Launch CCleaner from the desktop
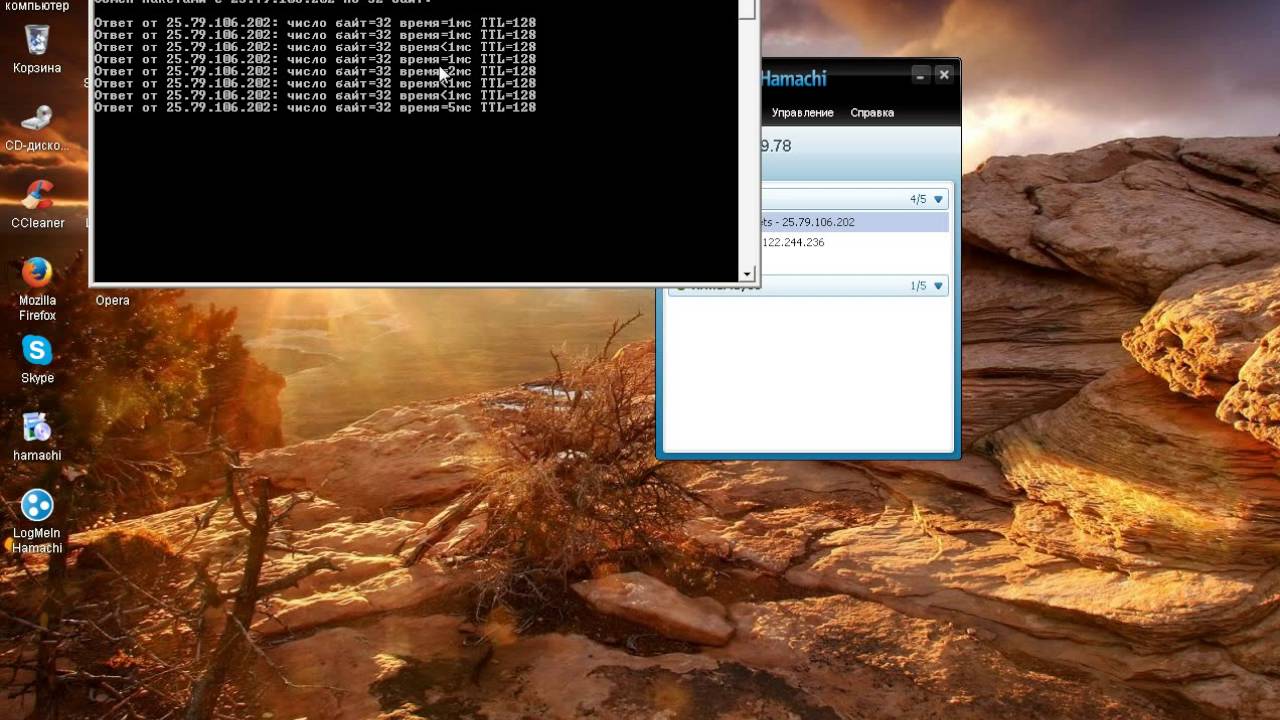Viewport: 1280px width, 720px height. [37, 204]
